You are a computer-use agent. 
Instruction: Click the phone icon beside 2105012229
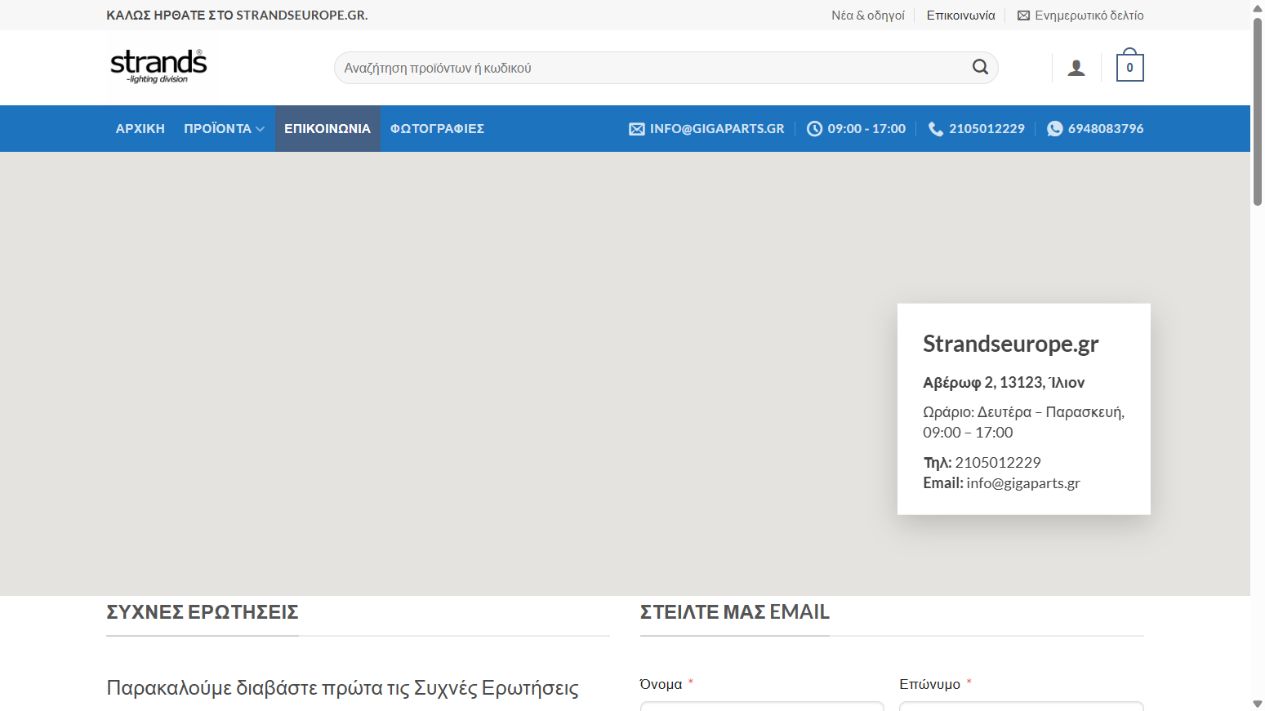(936, 129)
